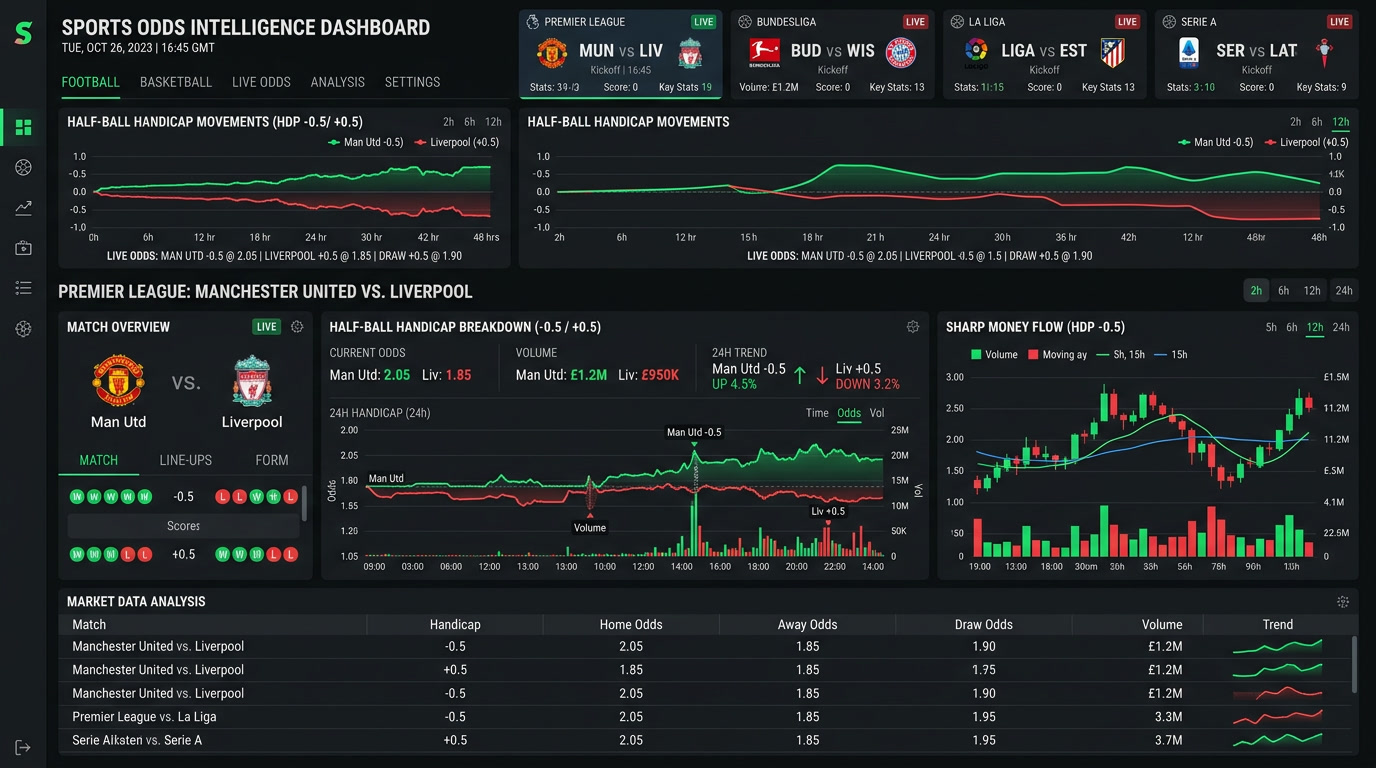Open the Serie A SER vs LAT card

1257,55
